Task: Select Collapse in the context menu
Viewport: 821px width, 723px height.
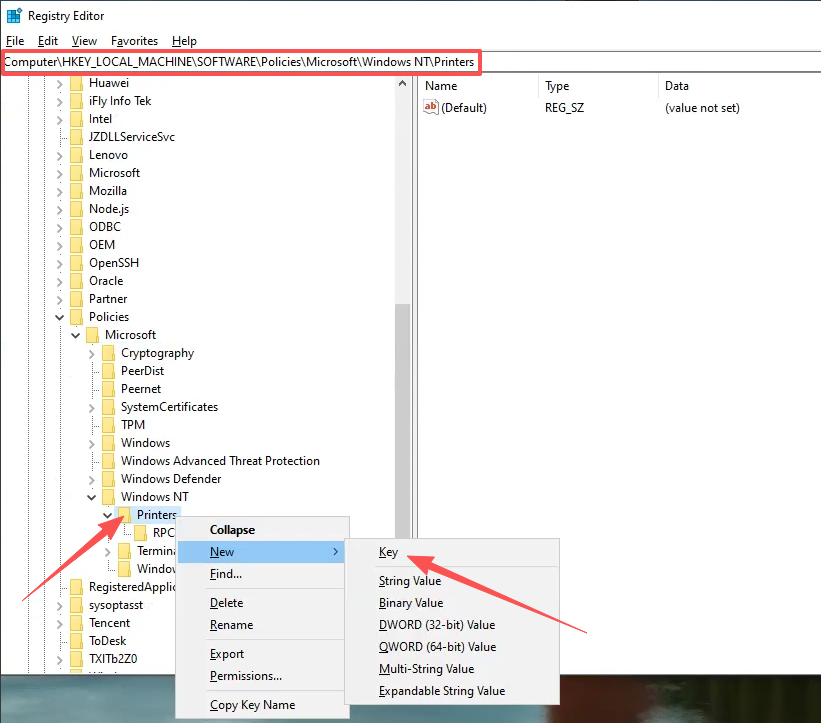Action: [x=262, y=530]
